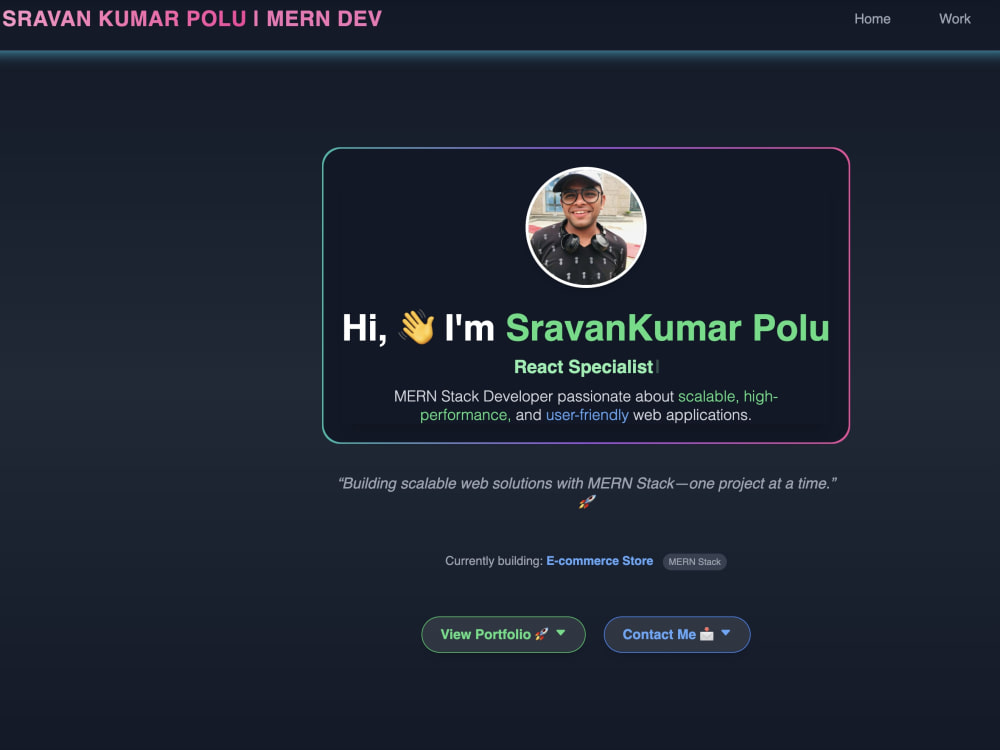Click the Contact Me button
This screenshot has height=750, width=1000.
677,634
